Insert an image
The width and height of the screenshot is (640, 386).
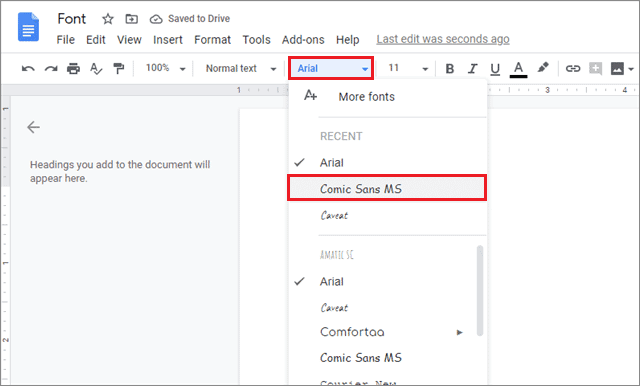pyautogui.click(x=617, y=69)
